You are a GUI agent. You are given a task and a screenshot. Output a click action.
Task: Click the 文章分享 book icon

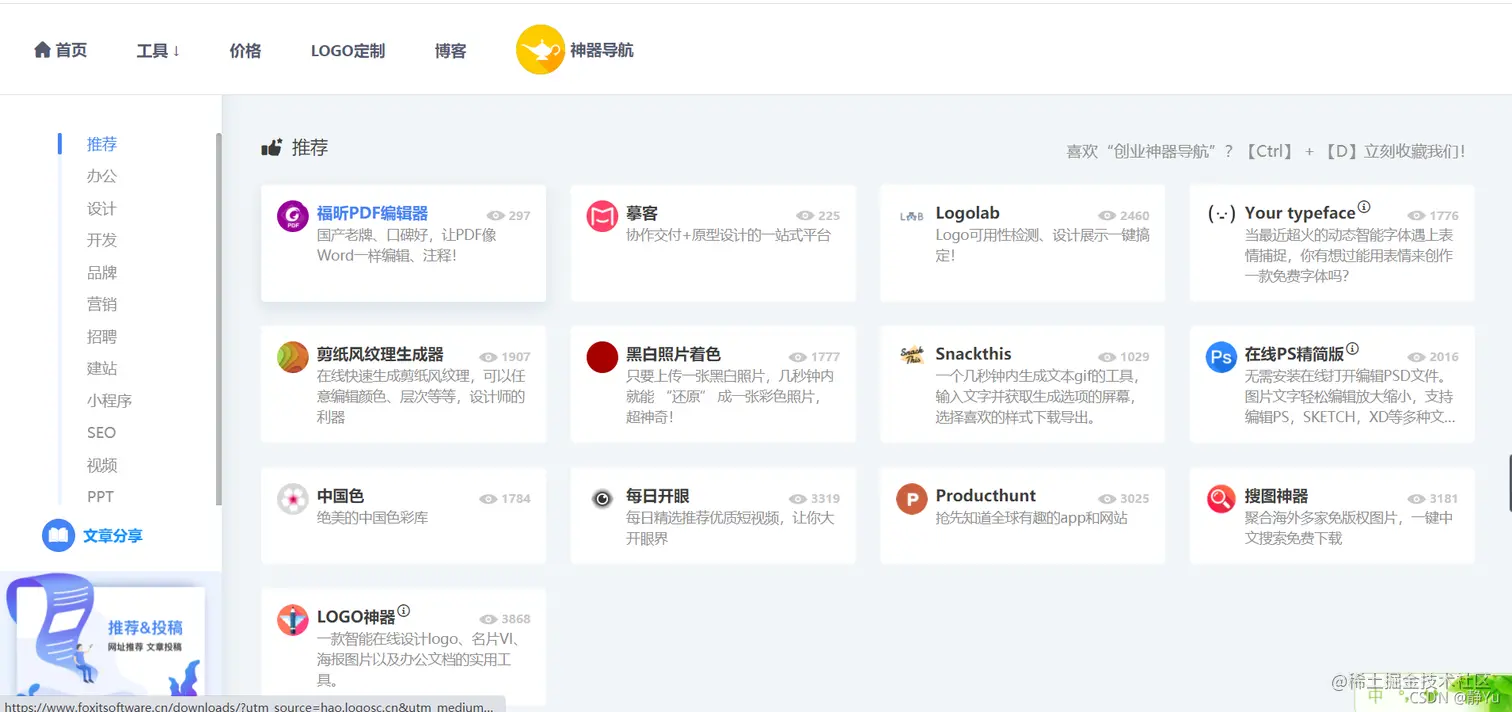pos(59,535)
